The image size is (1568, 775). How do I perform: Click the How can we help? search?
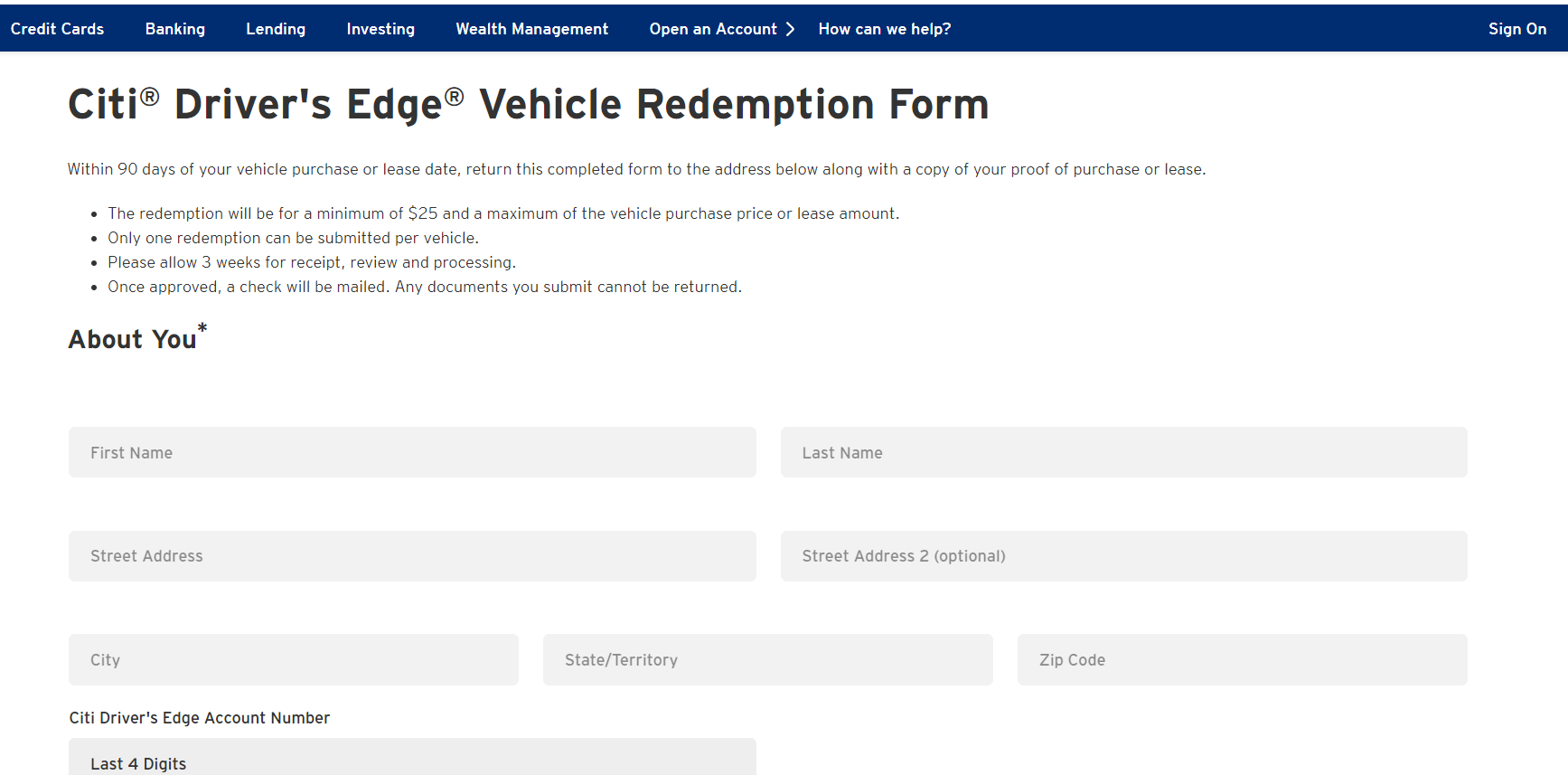point(885,29)
